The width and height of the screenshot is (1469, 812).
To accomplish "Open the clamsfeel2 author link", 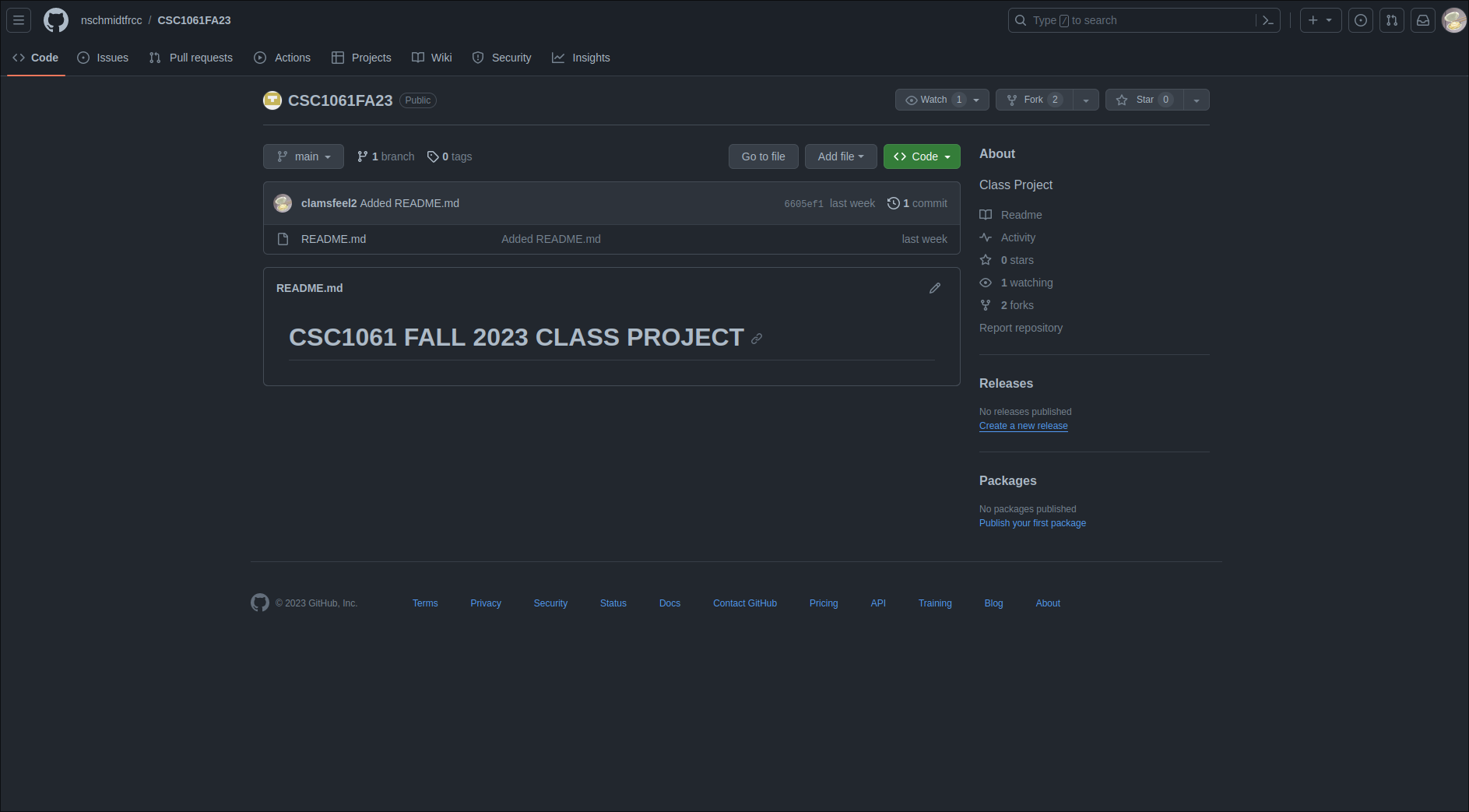I will (x=329, y=203).
